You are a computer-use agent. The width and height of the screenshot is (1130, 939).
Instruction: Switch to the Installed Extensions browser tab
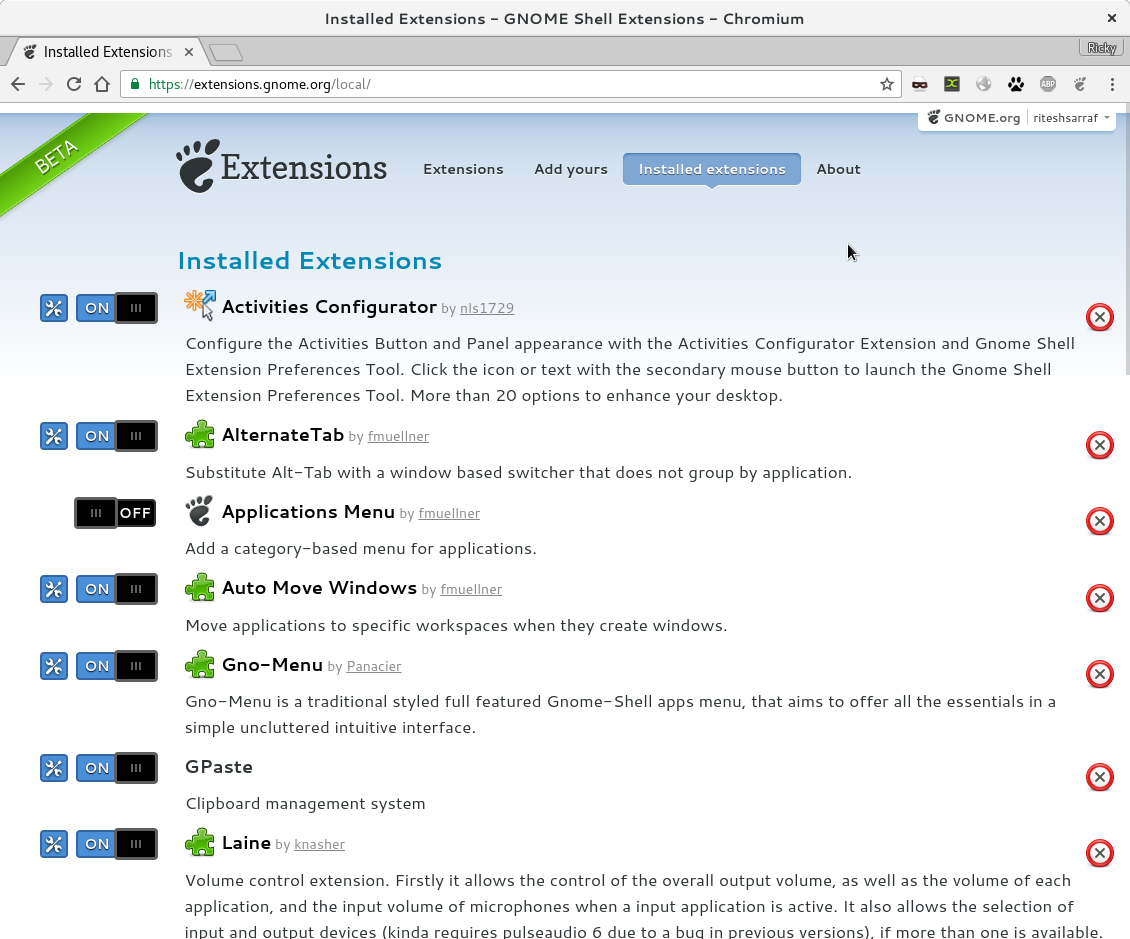click(108, 52)
